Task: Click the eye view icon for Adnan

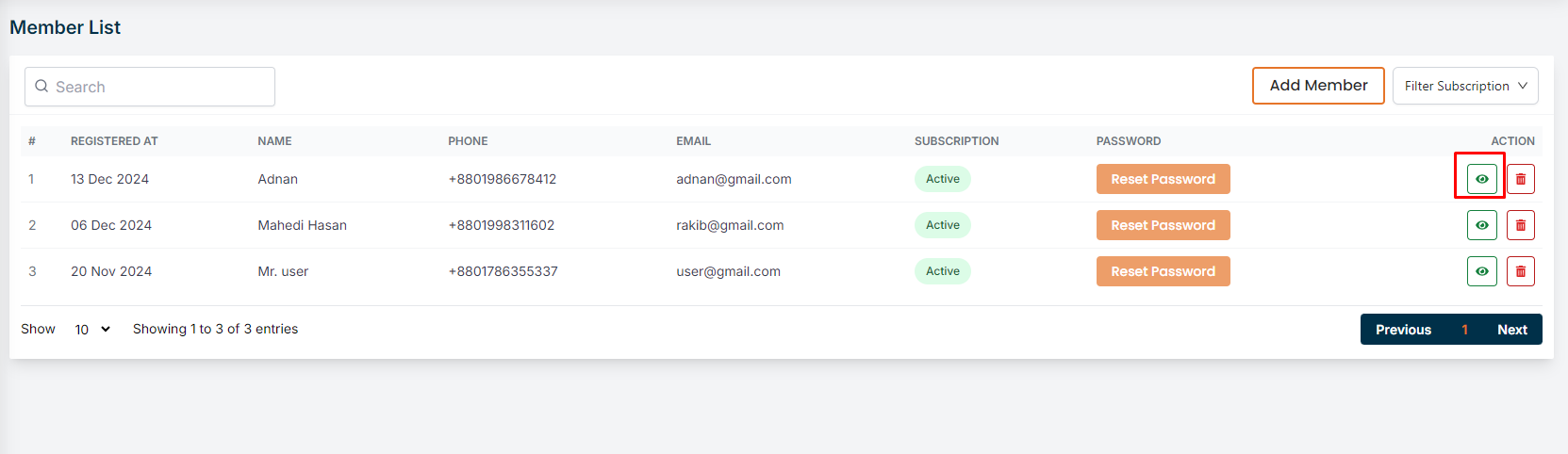Action: coord(1481,179)
